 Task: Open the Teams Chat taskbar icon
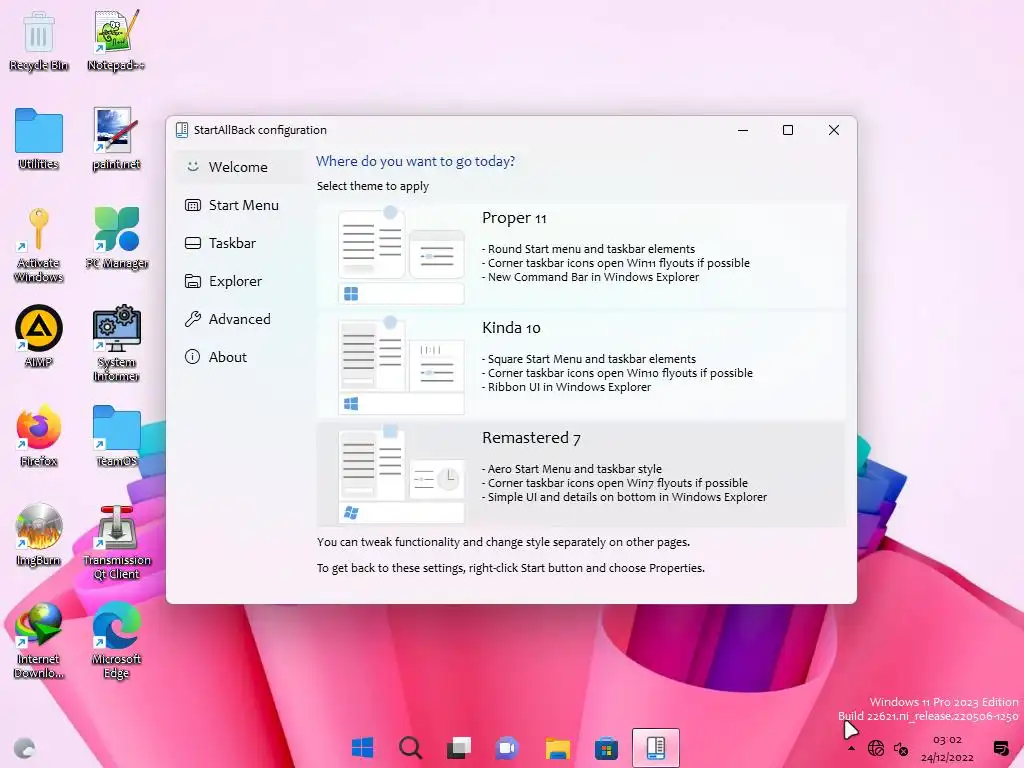click(x=507, y=748)
